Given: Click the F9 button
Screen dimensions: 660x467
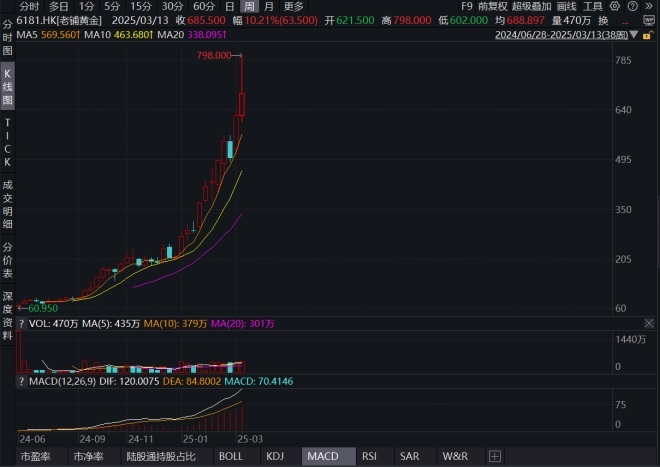Looking at the screenshot, I should click(x=466, y=6).
